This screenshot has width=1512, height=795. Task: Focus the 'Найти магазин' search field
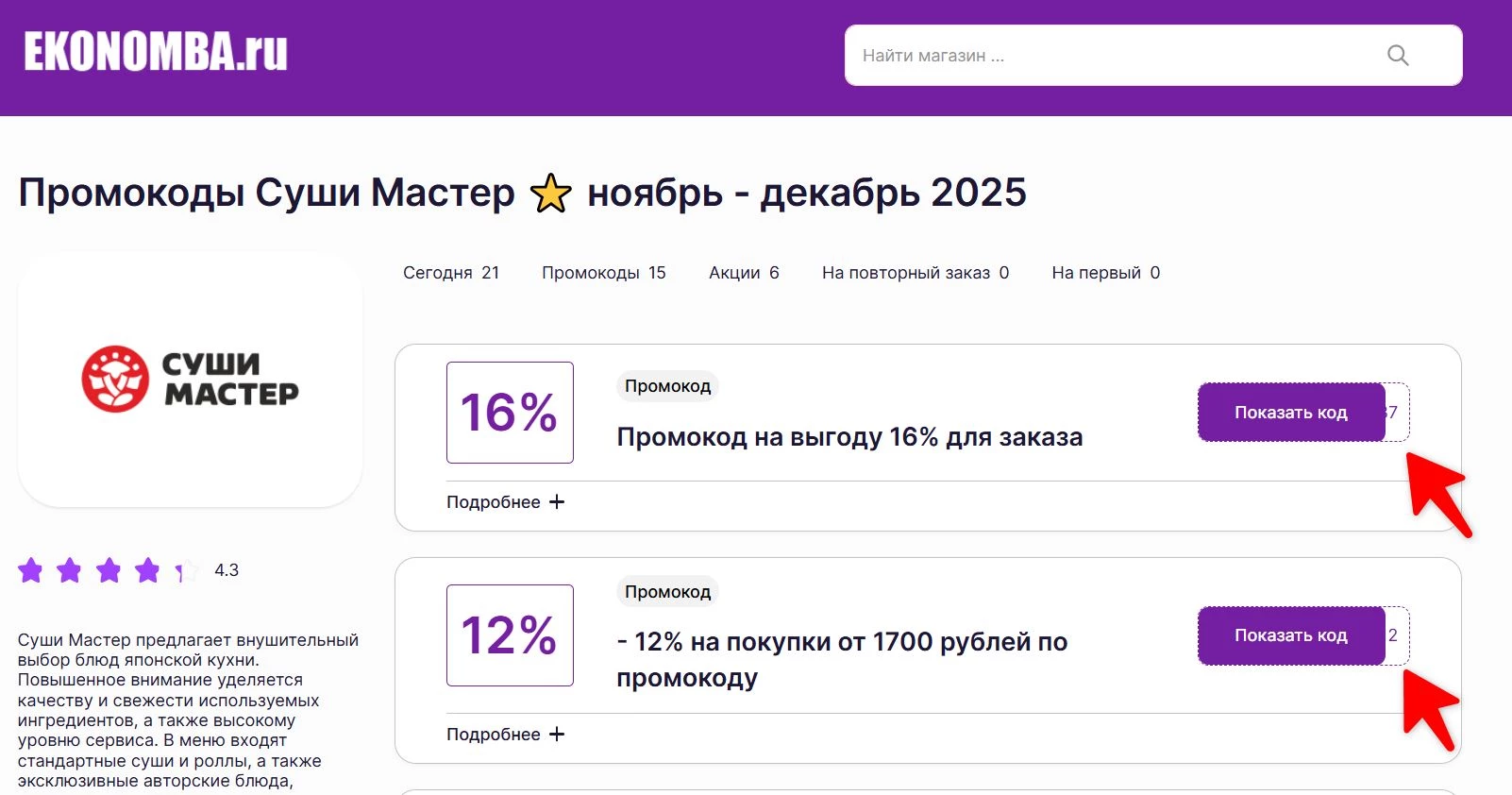[x=1153, y=56]
